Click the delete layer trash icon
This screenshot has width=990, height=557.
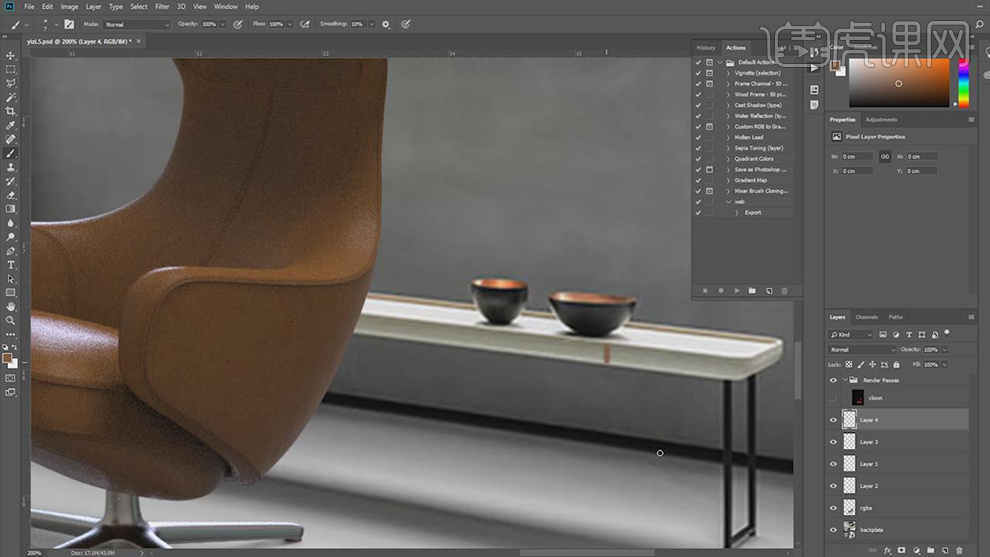point(960,550)
